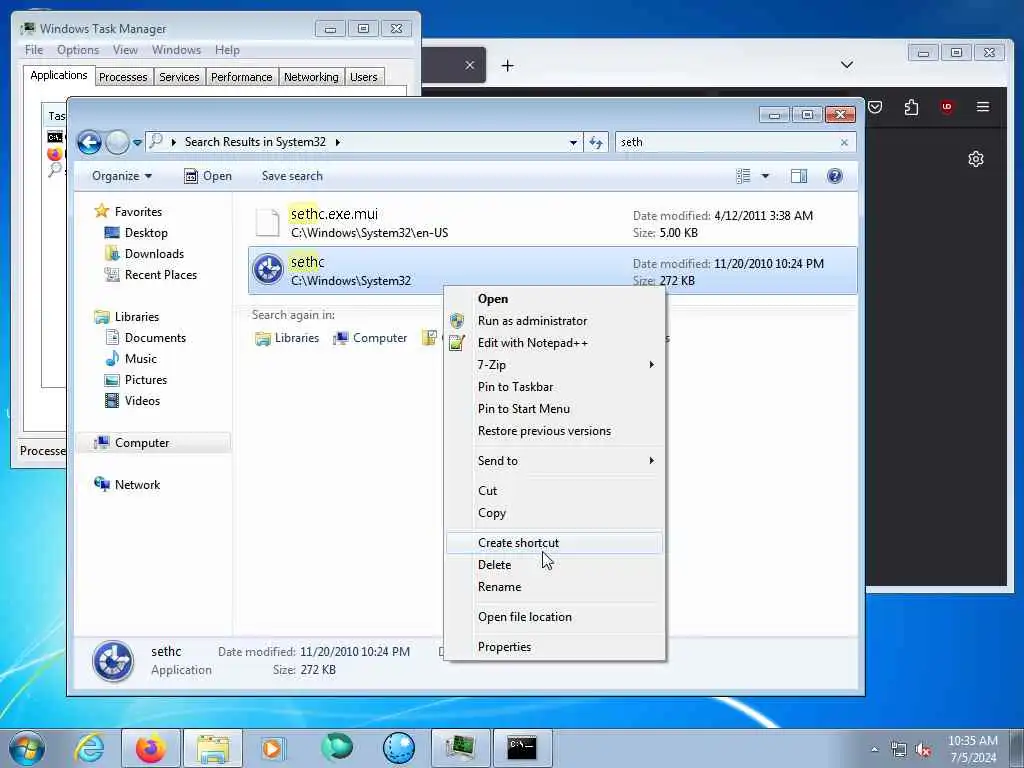Open Task Manager Help menu
1024x768 pixels.
pyautogui.click(x=227, y=50)
